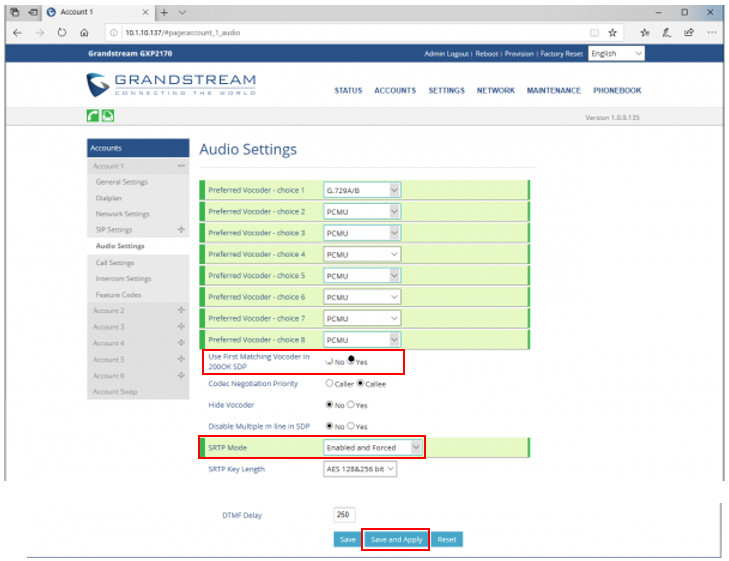Open the SETTINGS menu

coord(446,91)
